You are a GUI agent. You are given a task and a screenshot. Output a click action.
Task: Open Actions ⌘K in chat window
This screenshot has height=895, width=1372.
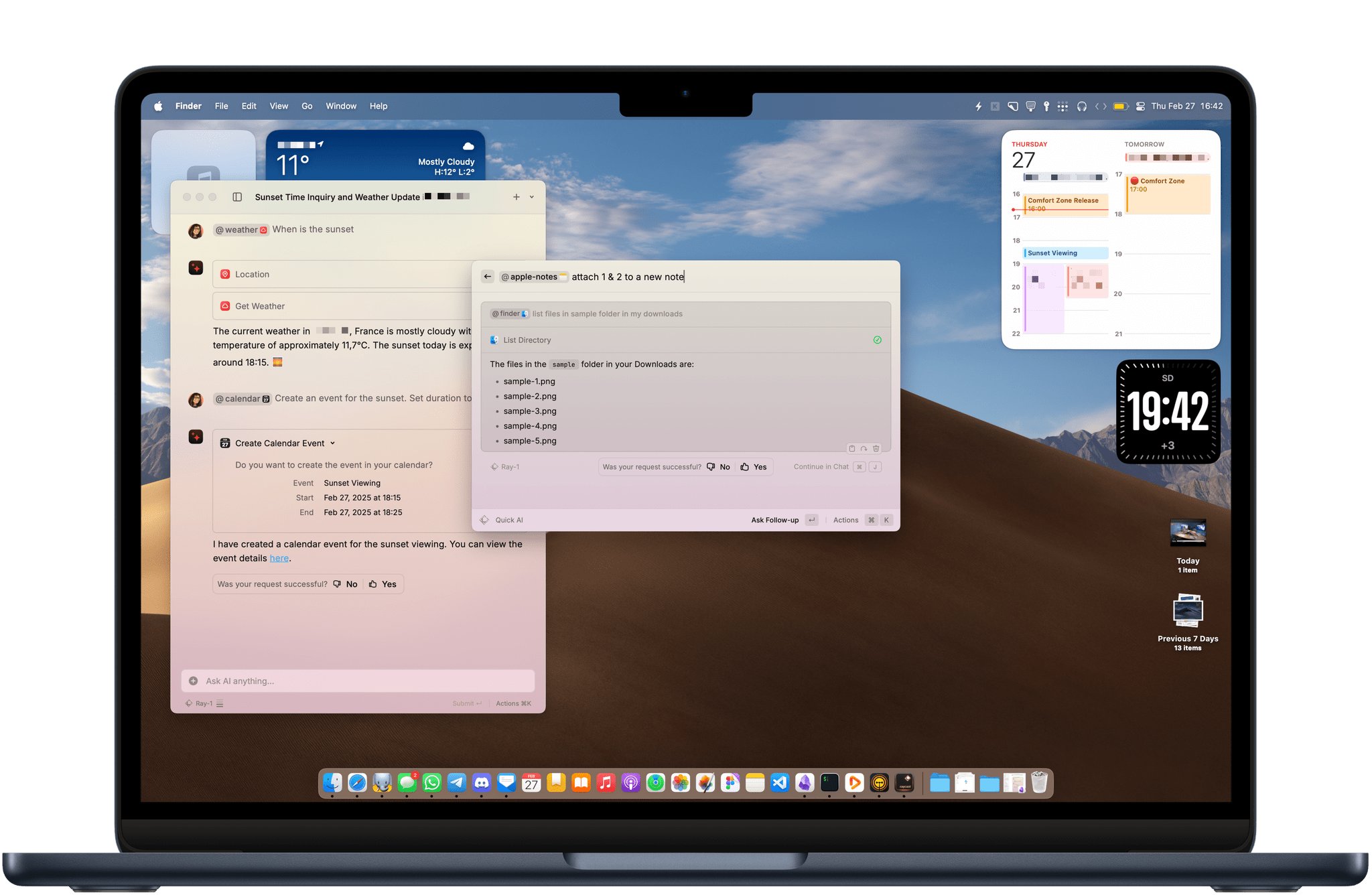[x=513, y=703]
